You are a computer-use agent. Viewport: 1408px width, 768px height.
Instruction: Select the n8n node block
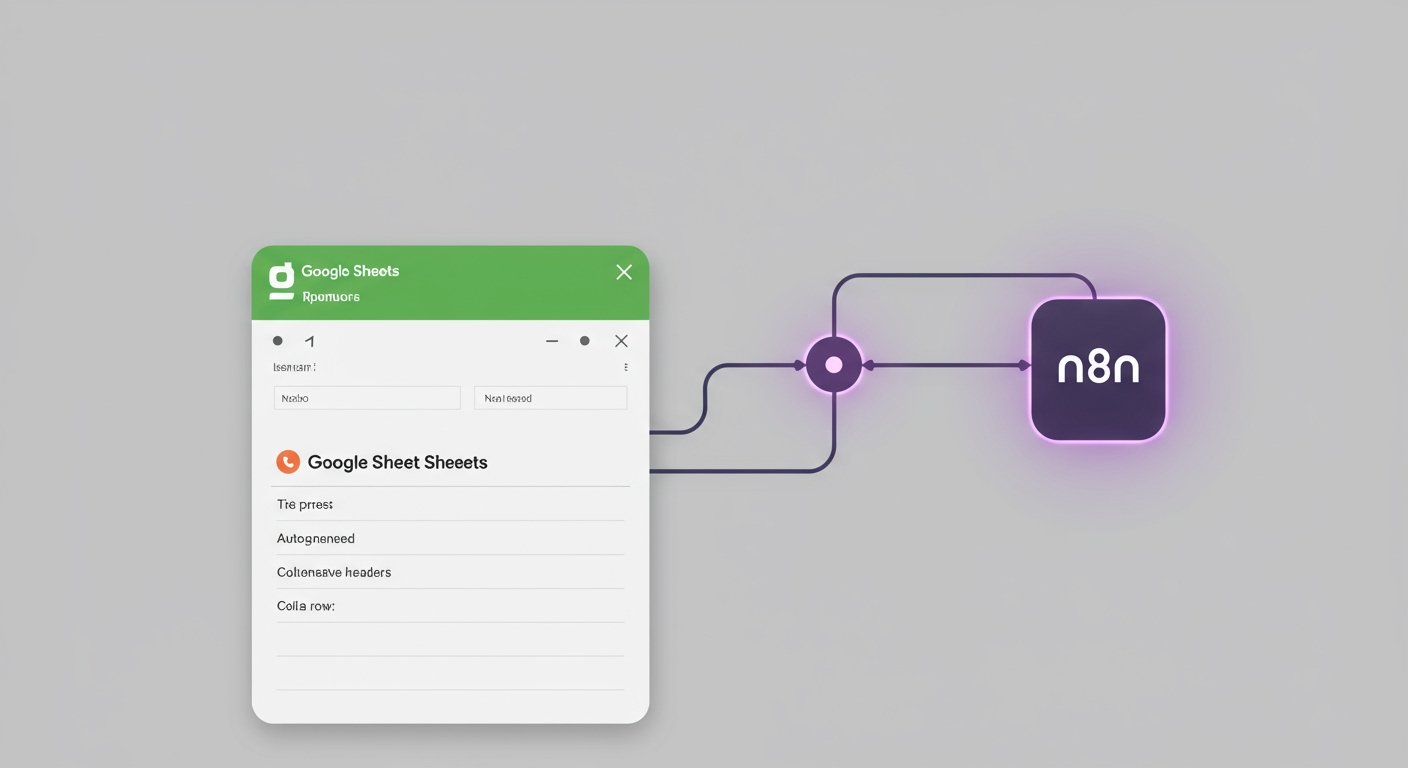1098,369
